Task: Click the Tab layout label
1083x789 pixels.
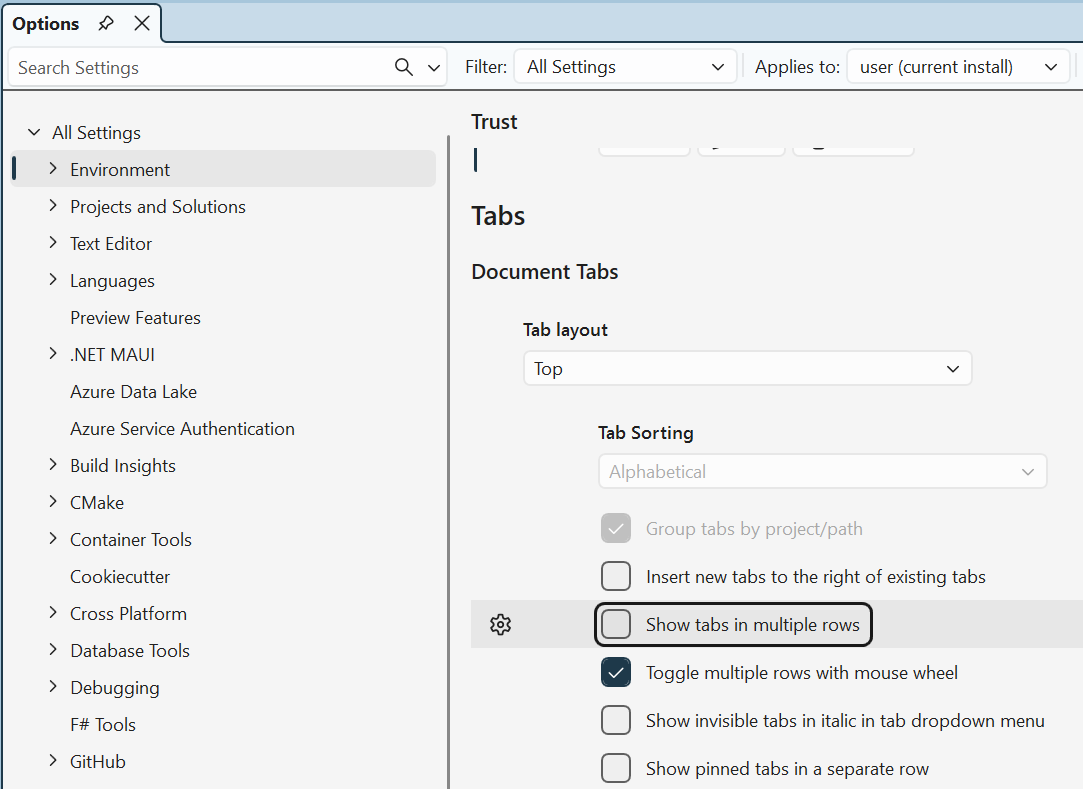Action: [x=565, y=330]
